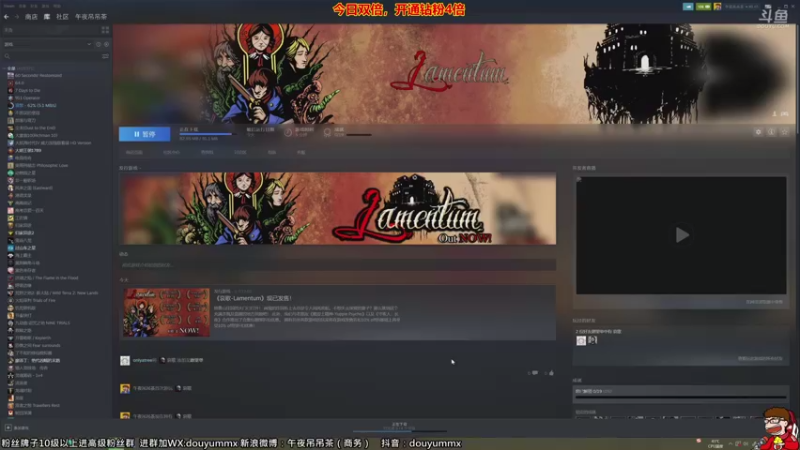Go forward with the Steam forward arrow

(x=16, y=17)
